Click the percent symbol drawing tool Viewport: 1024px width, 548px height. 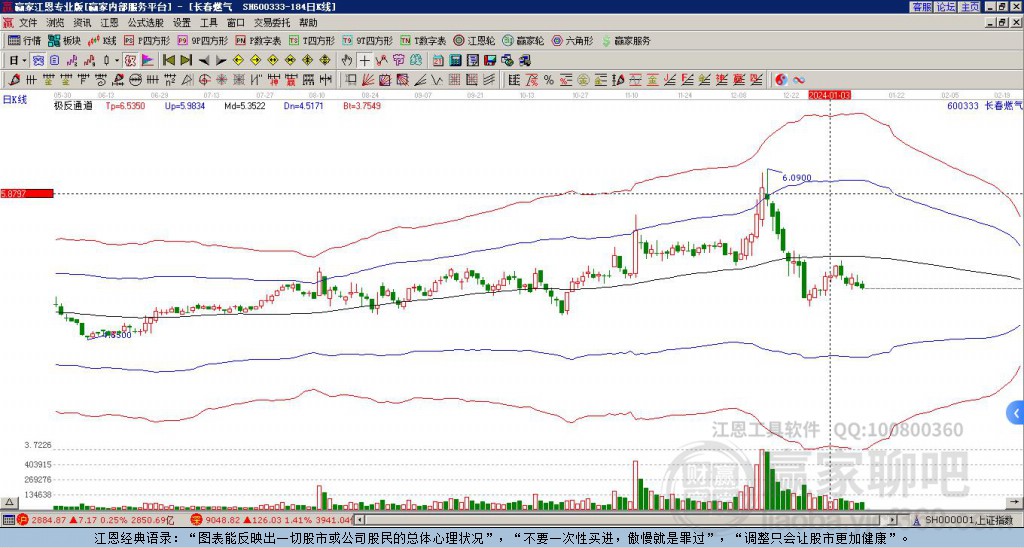tap(548, 79)
